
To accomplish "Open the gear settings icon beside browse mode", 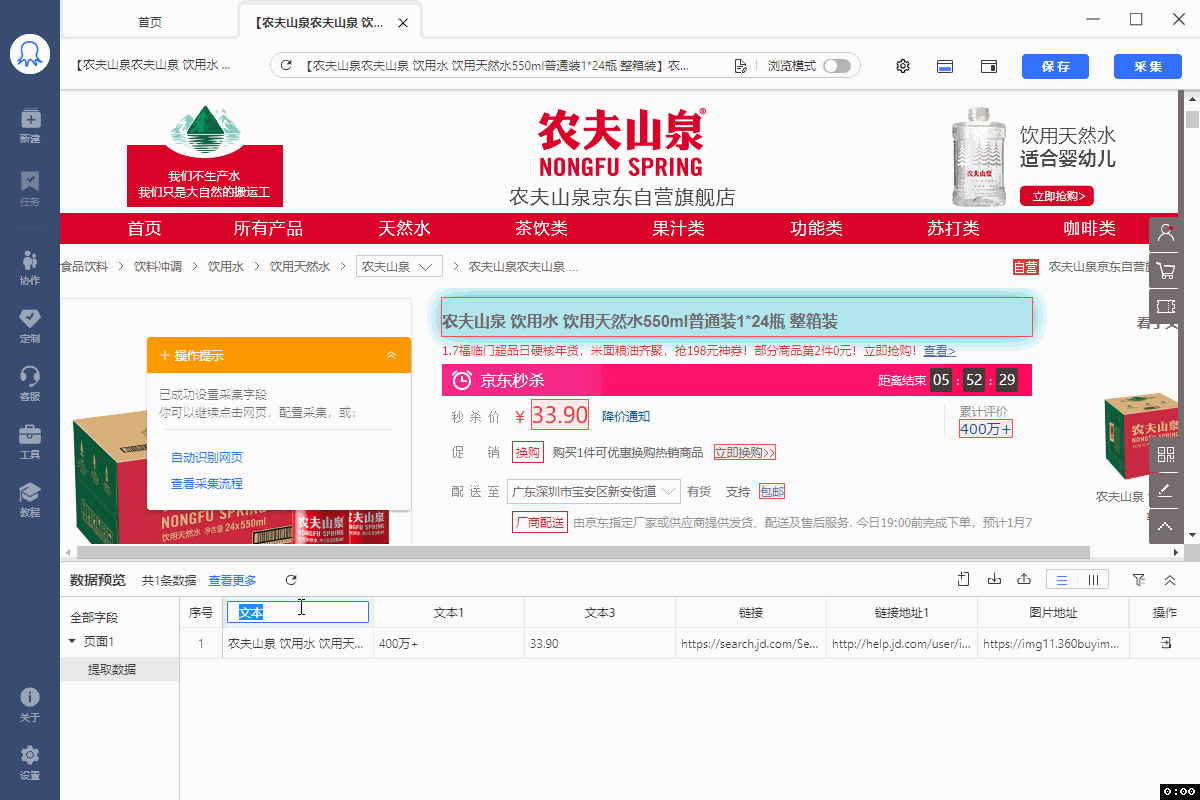I will (903, 66).
